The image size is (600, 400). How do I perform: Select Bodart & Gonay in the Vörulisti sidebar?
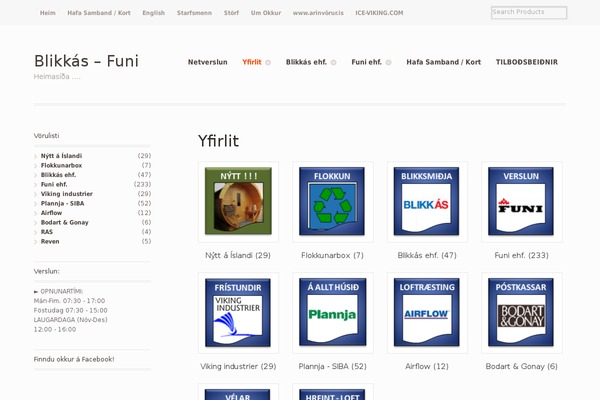pyautogui.click(x=65, y=222)
